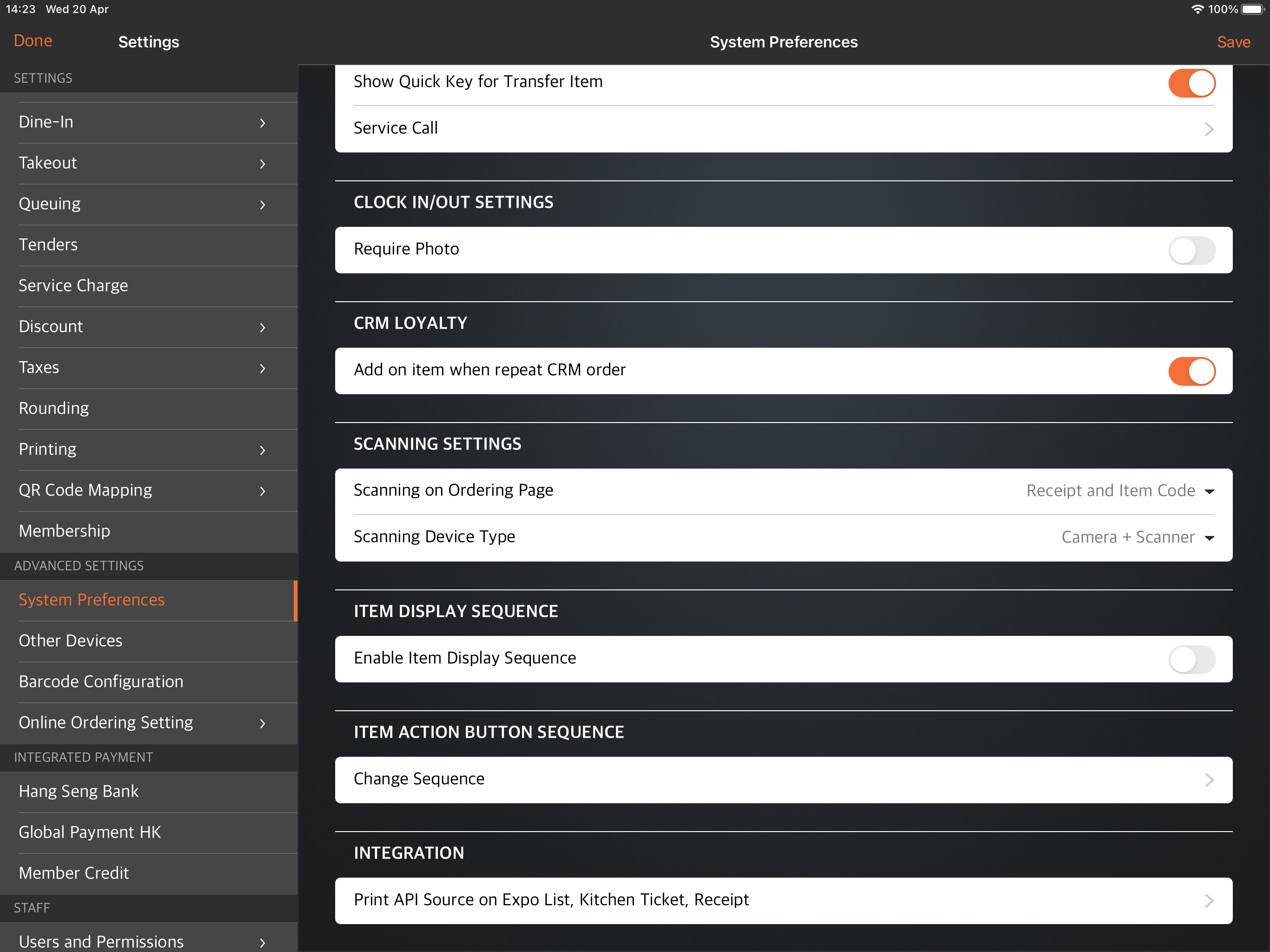Screen dimensions: 1270x952
Task: Click the Change Sequence label
Action: [419, 779]
